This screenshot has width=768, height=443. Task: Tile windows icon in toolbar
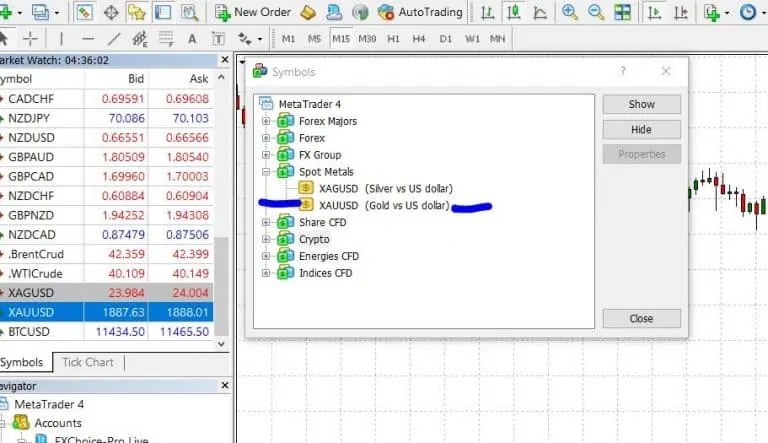pyautogui.click(x=623, y=12)
